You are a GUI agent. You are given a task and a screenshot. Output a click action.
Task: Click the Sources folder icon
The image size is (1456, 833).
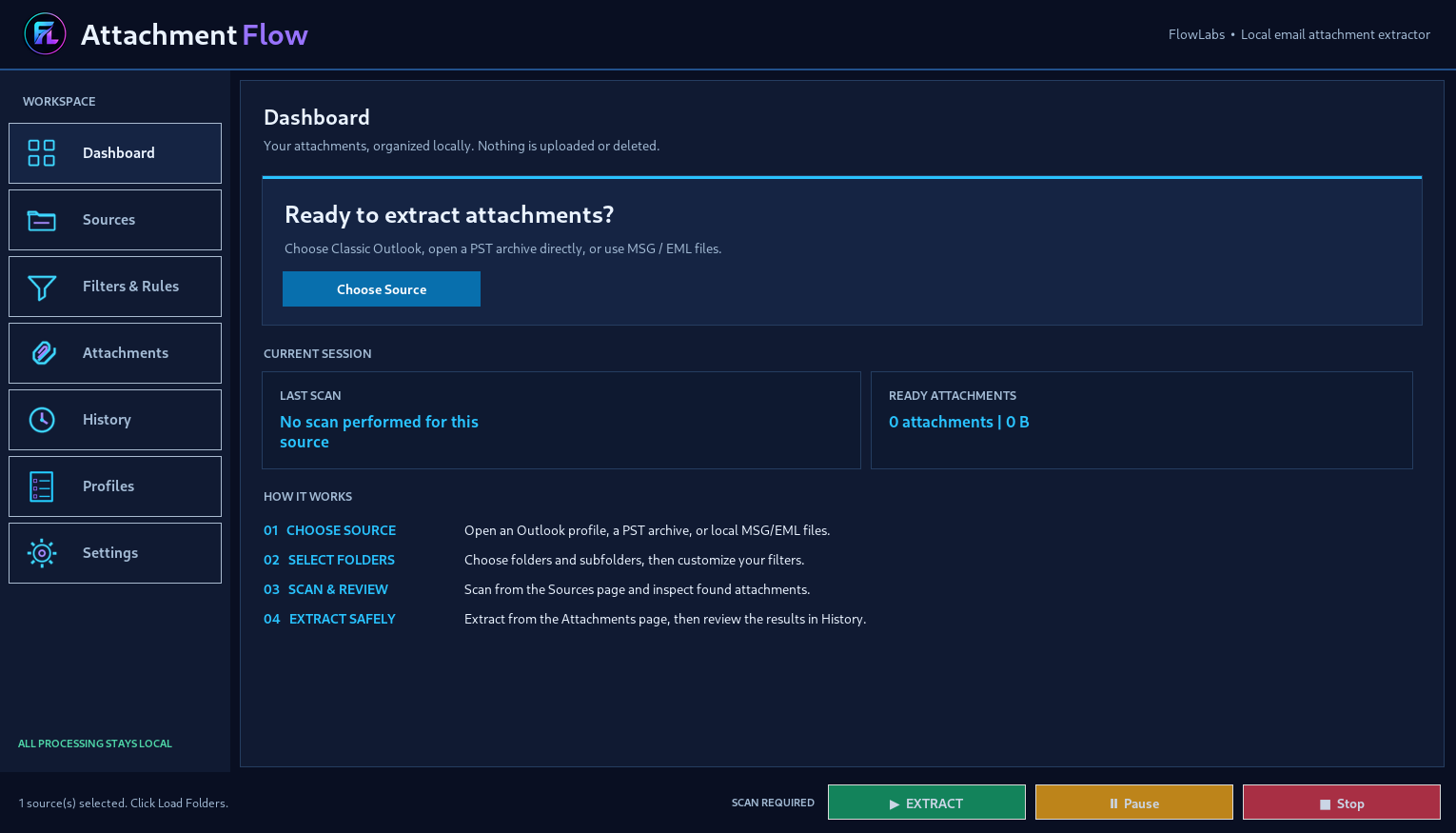[x=42, y=220]
